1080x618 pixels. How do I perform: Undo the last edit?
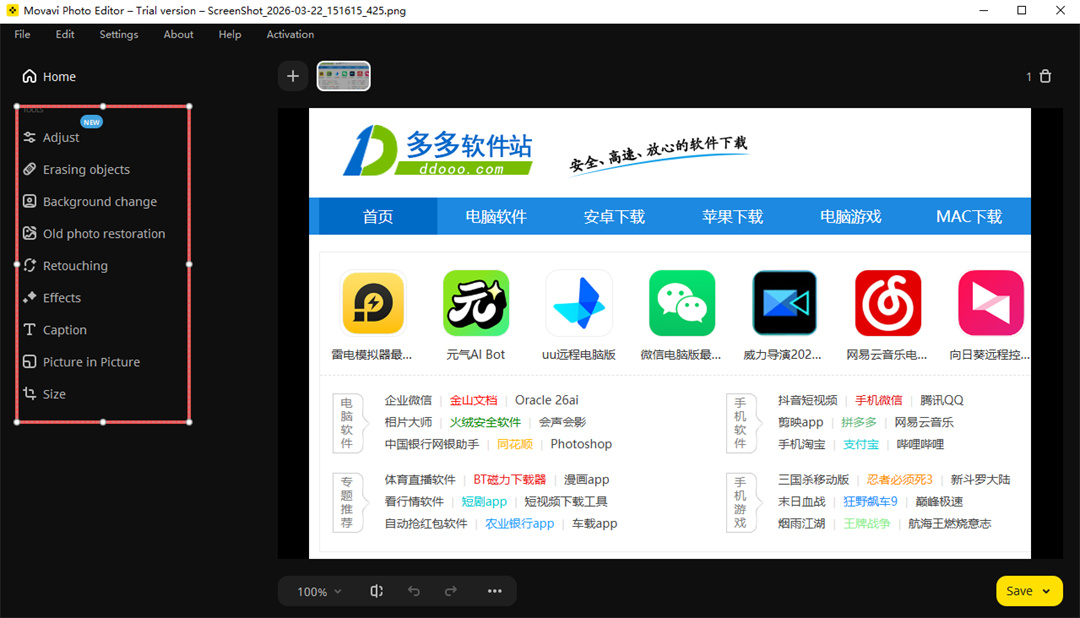413,591
